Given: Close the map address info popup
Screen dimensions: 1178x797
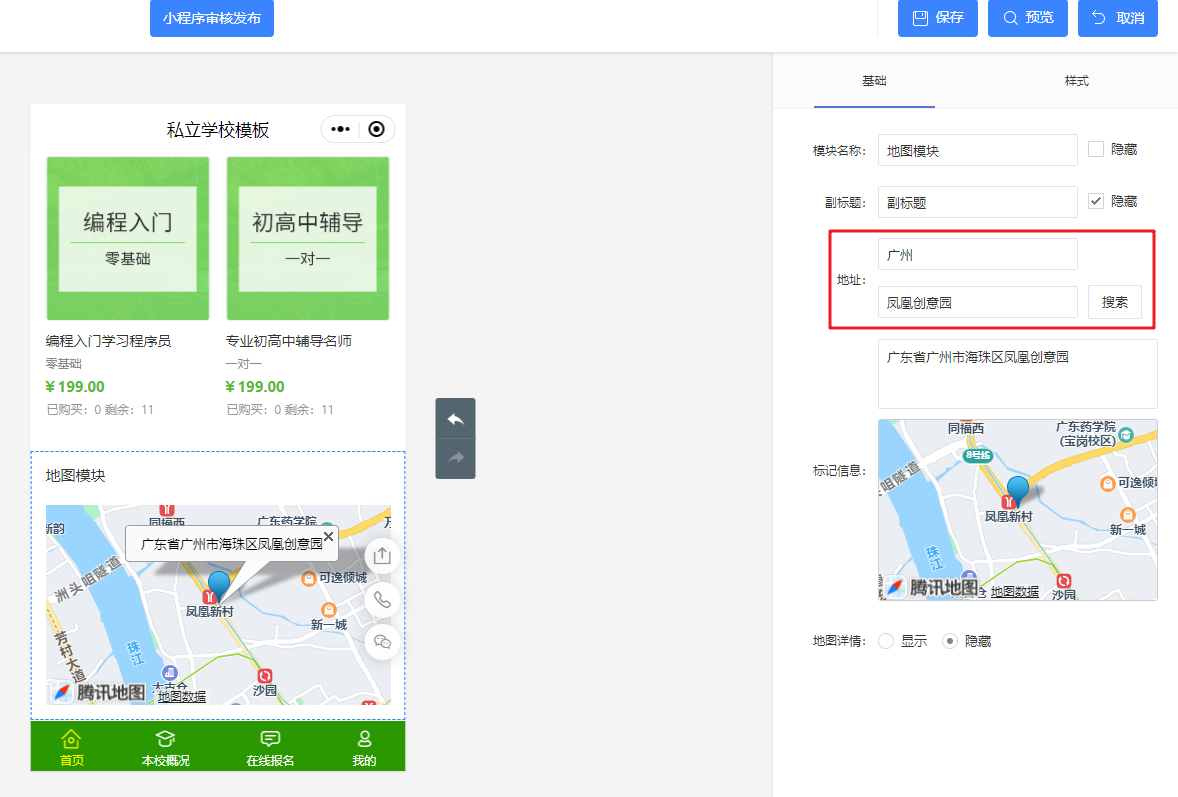Looking at the screenshot, I should click(328, 536).
